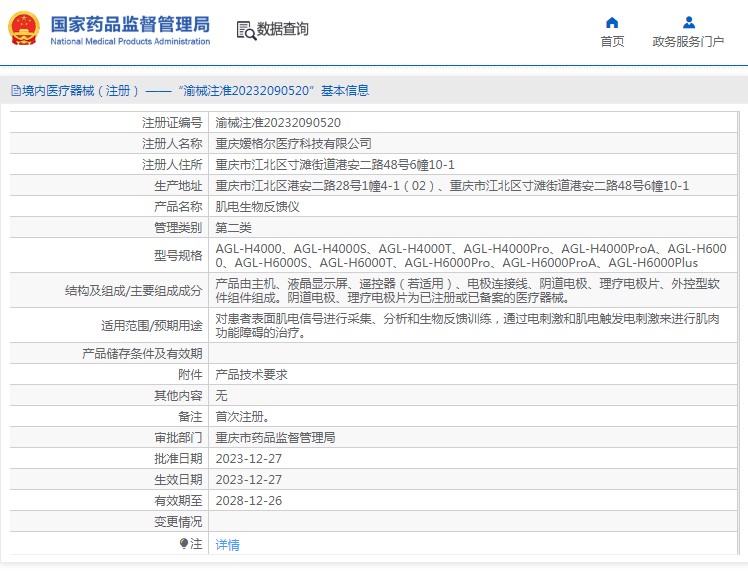Select intended use text starting 对患者表面肌电信号
The width and height of the screenshot is (748, 574).
click(x=468, y=325)
